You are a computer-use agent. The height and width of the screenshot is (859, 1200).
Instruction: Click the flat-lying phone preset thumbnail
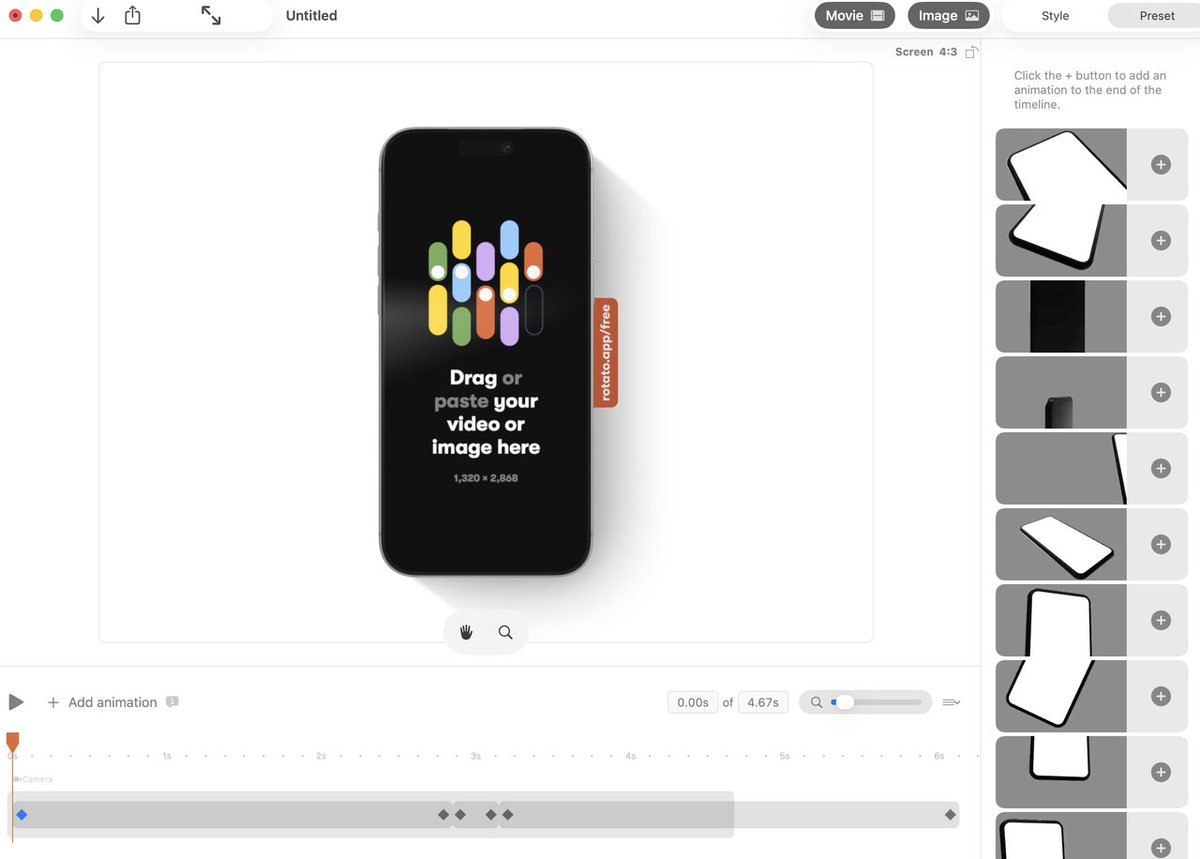pyautogui.click(x=1061, y=544)
